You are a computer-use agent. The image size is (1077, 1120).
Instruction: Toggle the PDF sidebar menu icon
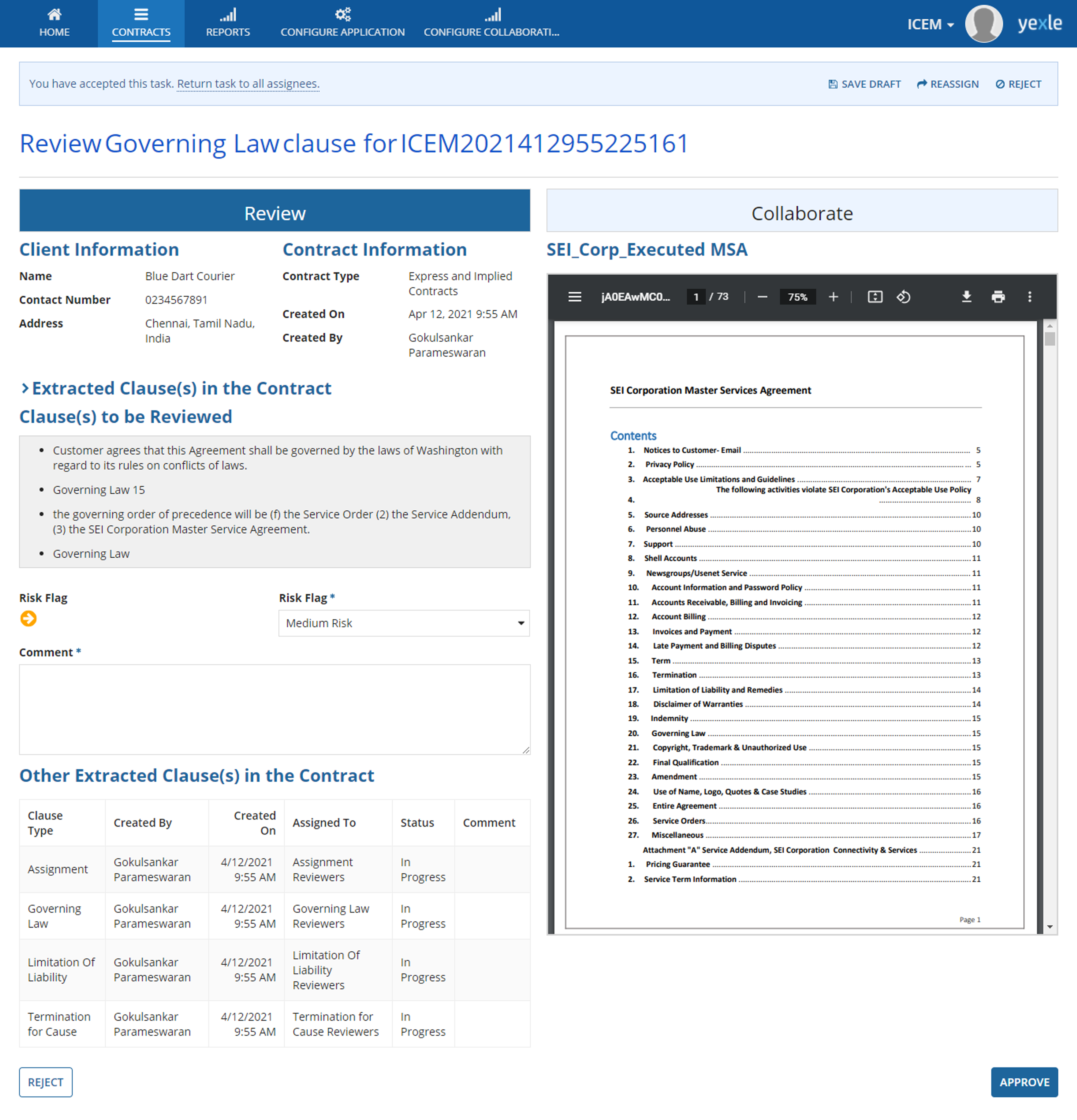(x=575, y=297)
